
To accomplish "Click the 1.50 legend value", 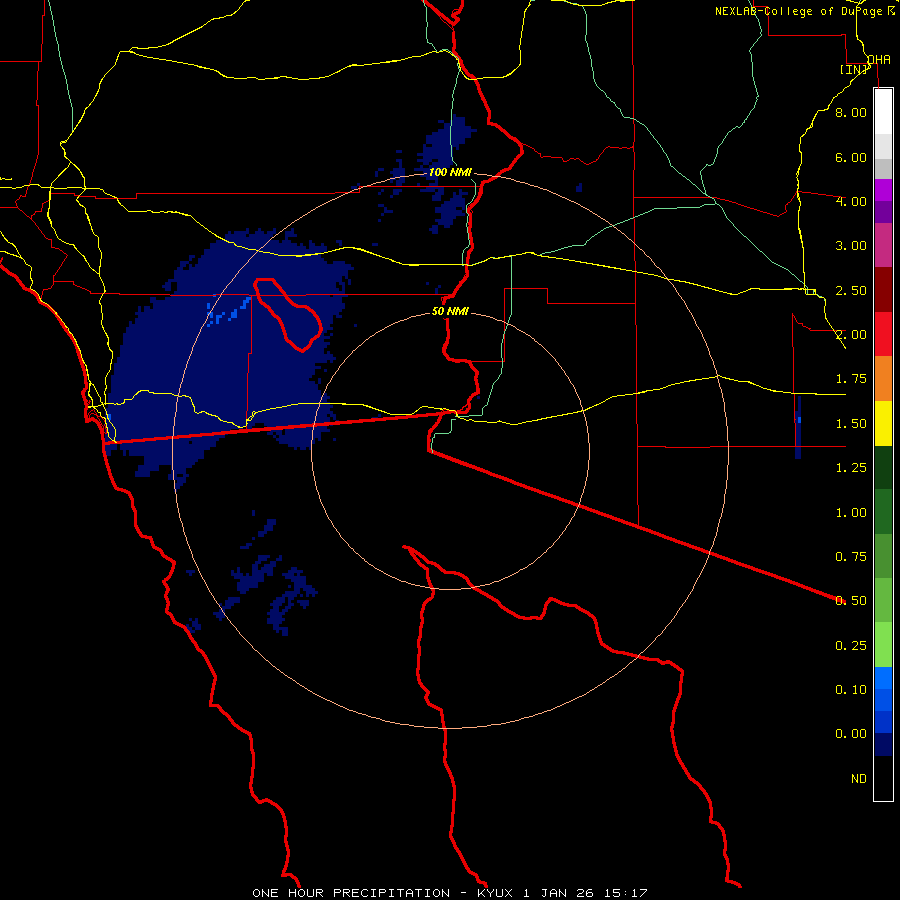I will click(851, 424).
